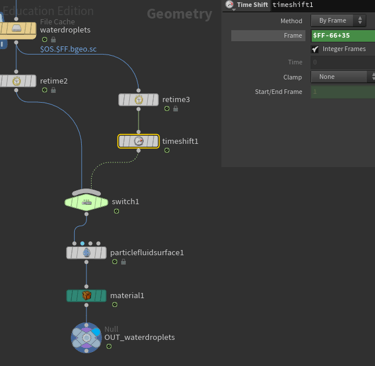Toggle green status badge under timeshift1
The height and width of the screenshot is (366, 375).
pos(167,150)
